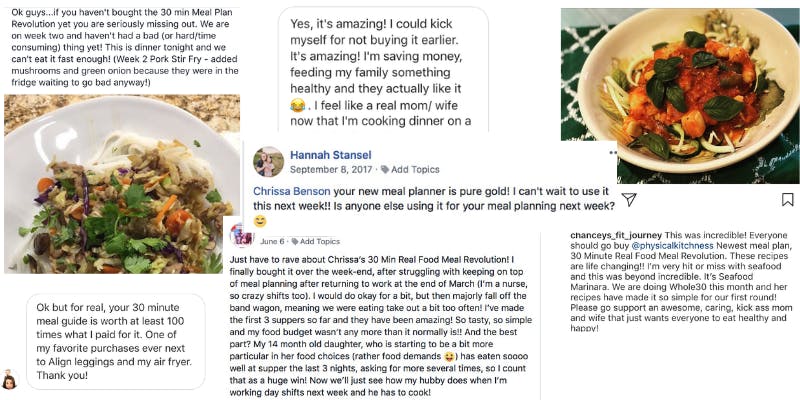The width and height of the screenshot is (800, 400).
Task: Open Hannah Stansel's profile picture
Action: (268, 162)
